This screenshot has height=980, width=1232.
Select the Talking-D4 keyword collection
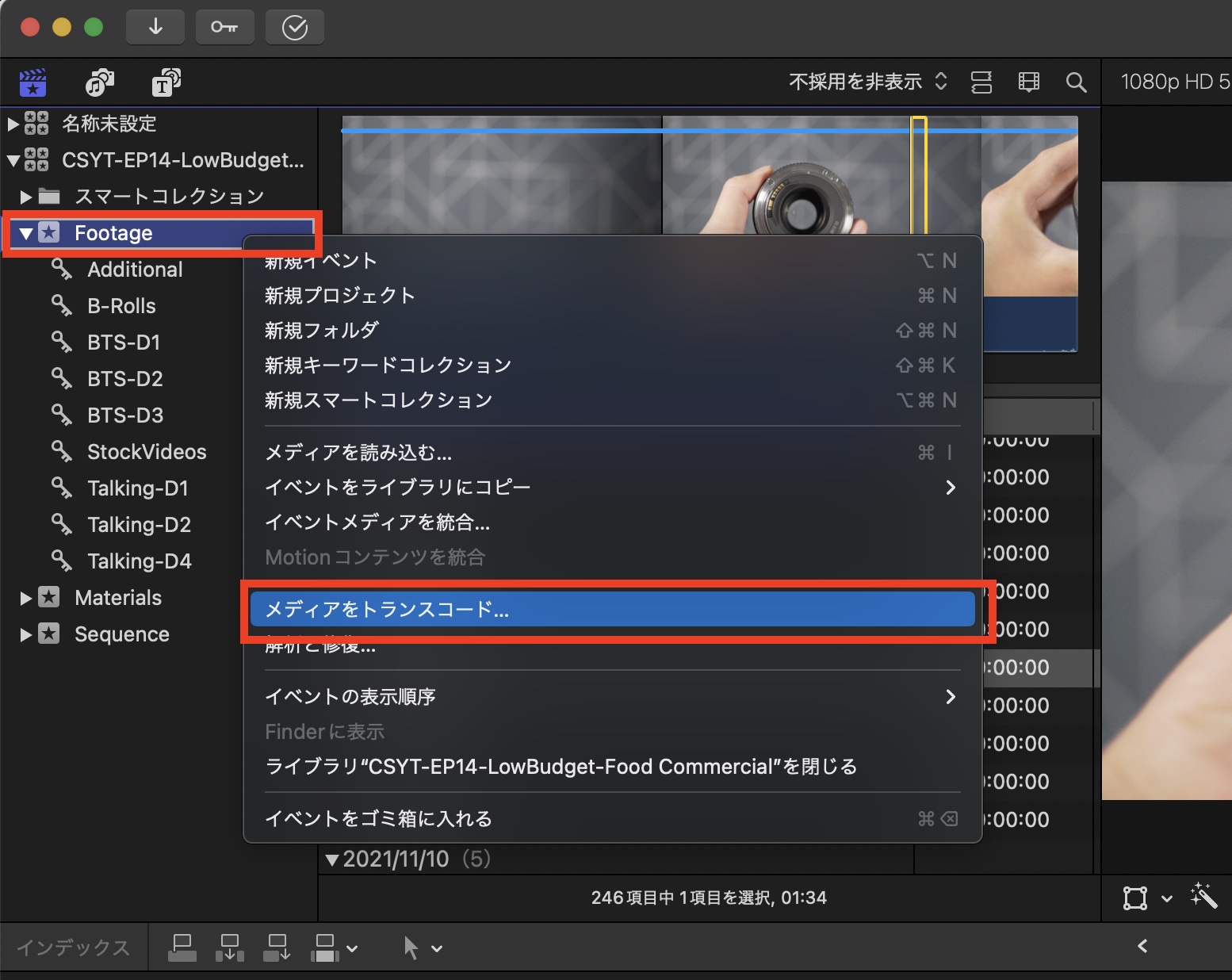[140, 561]
